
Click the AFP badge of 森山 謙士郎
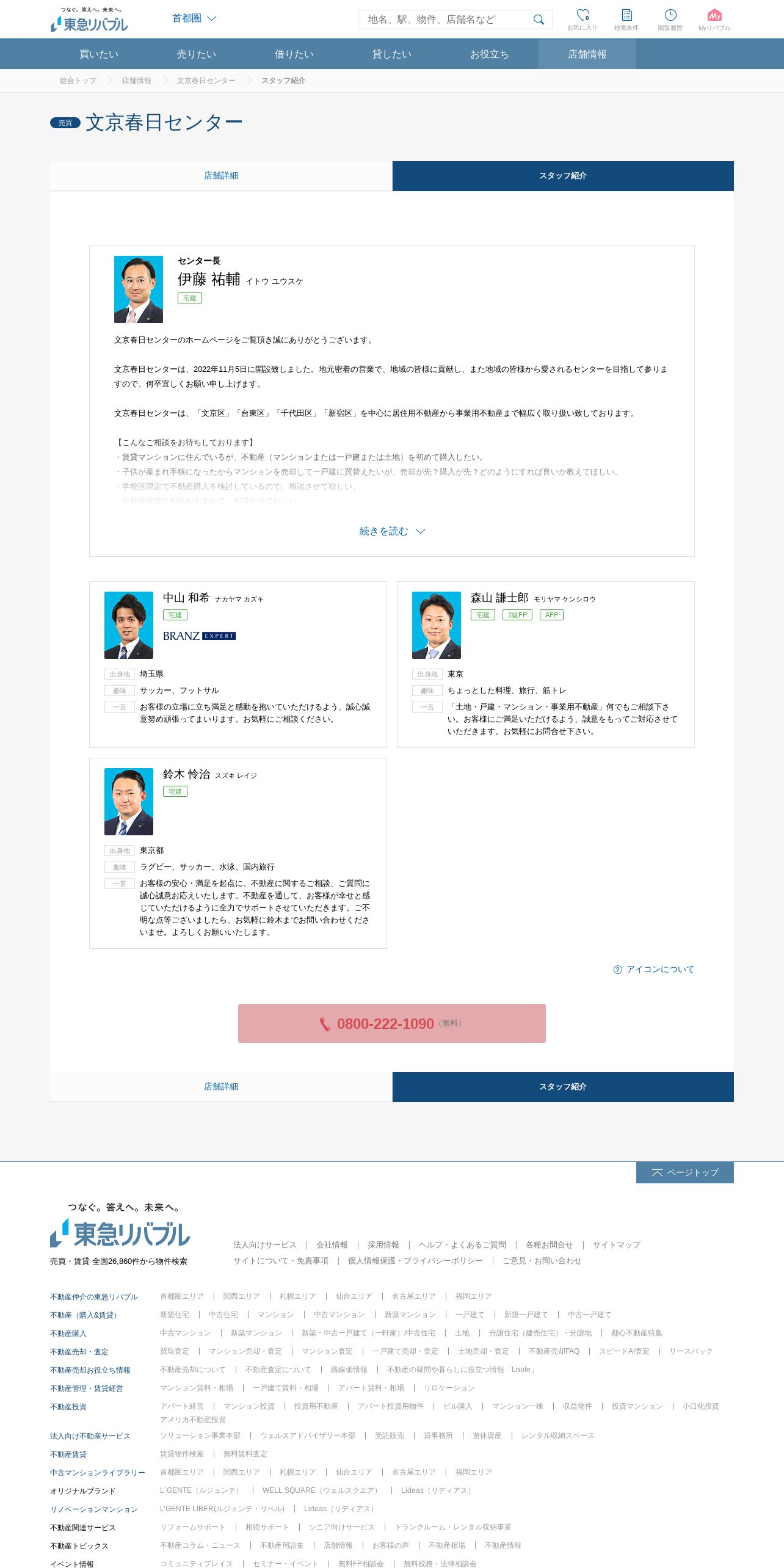coord(551,615)
